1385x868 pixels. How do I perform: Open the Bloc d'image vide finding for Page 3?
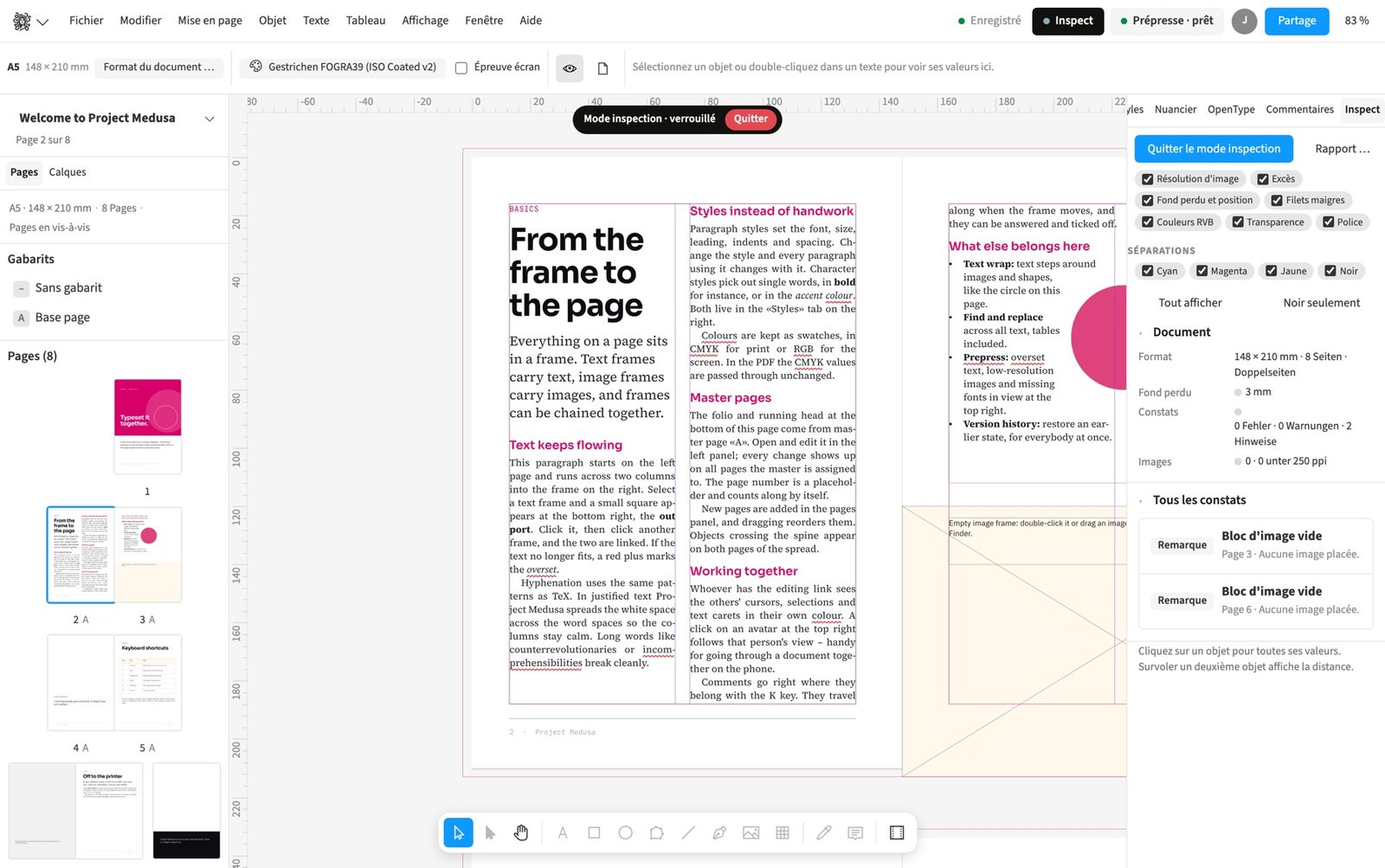click(1256, 545)
